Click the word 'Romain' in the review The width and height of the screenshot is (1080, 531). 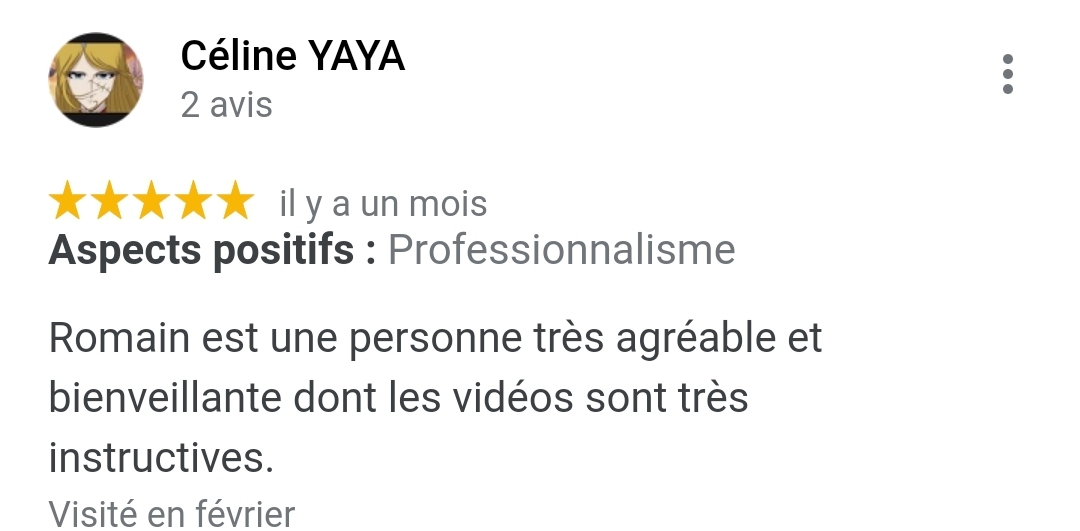(119, 338)
